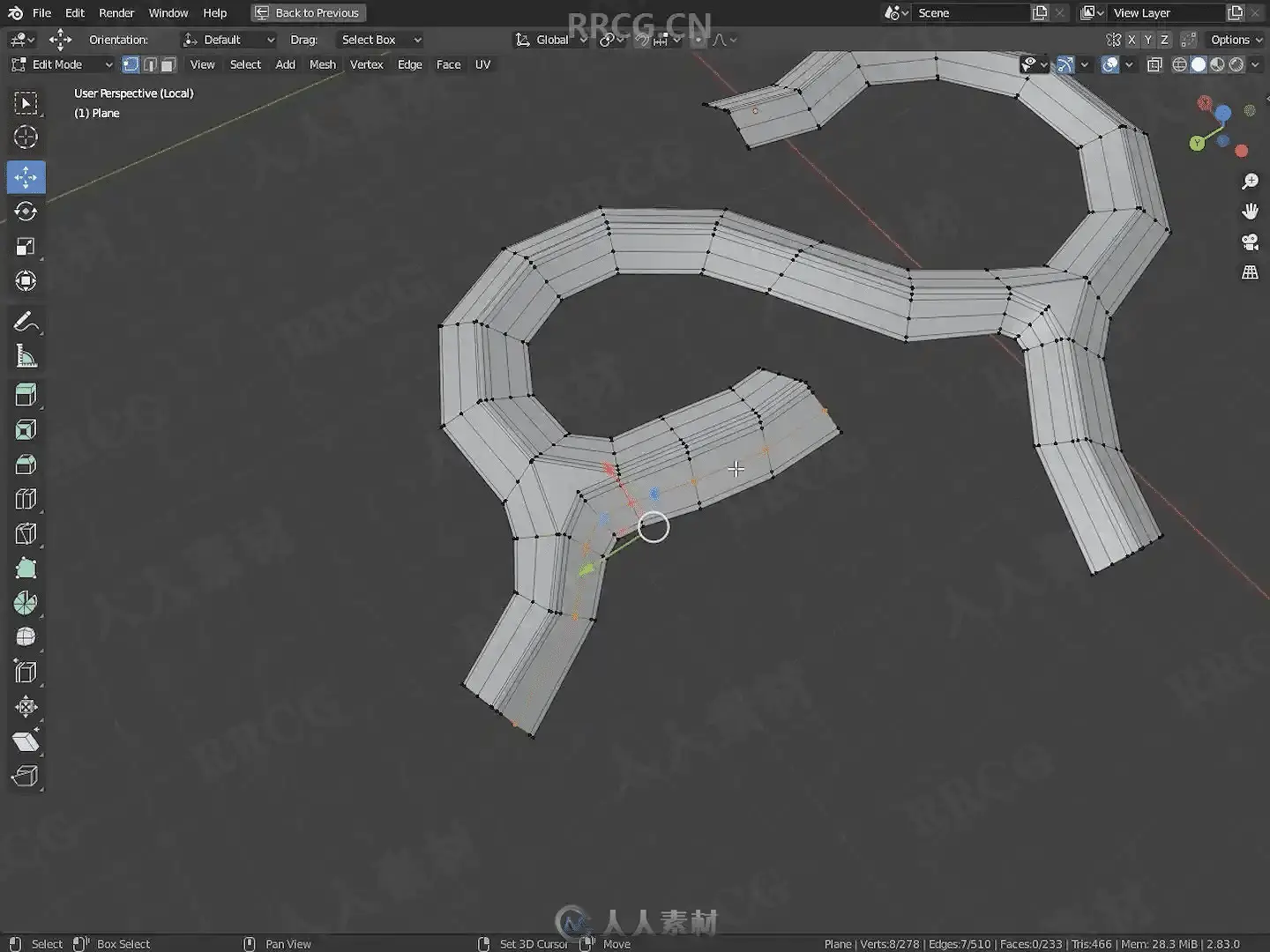Viewport: 1270px width, 952px height.
Task: Toggle viewport gizmos visibility
Action: click(x=1065, y=64)
